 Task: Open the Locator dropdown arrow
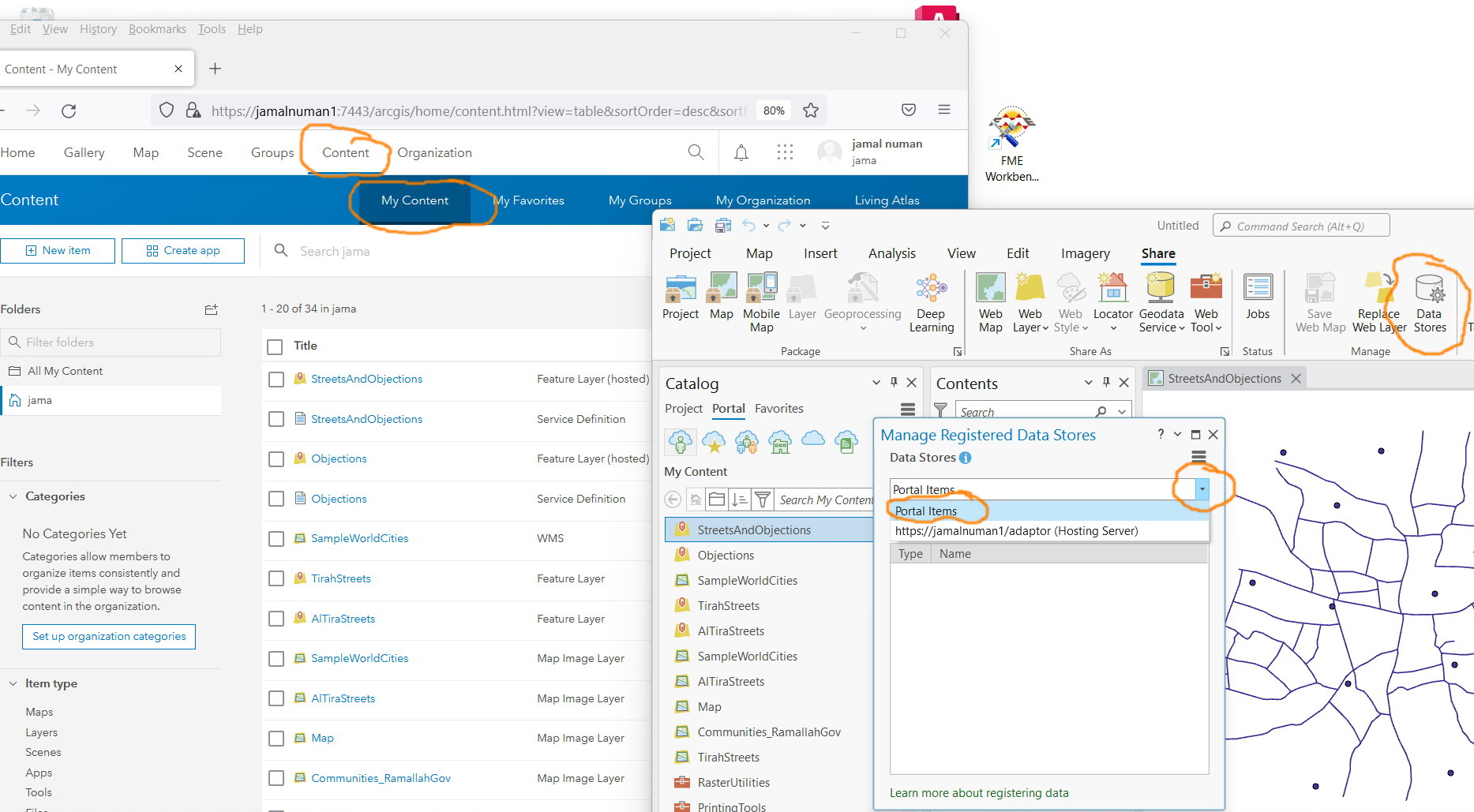[x=1113, y=328]
